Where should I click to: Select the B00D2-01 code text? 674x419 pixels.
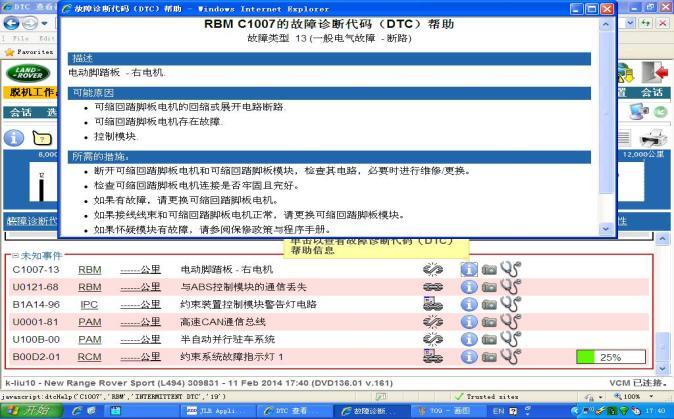pyautogui.click(x=36, y=357)
